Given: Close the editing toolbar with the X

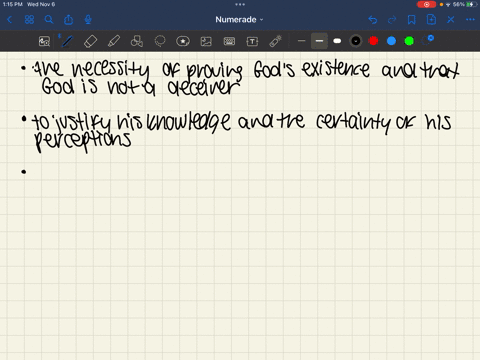Looking at the screenshot, I should (x=451, y=20).
